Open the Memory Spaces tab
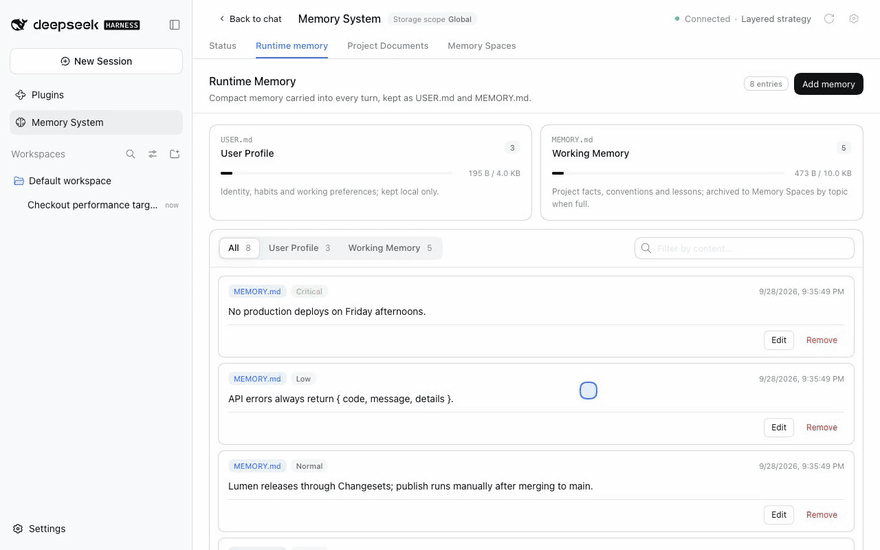This screenshot has height=550, width=880. 482,46
